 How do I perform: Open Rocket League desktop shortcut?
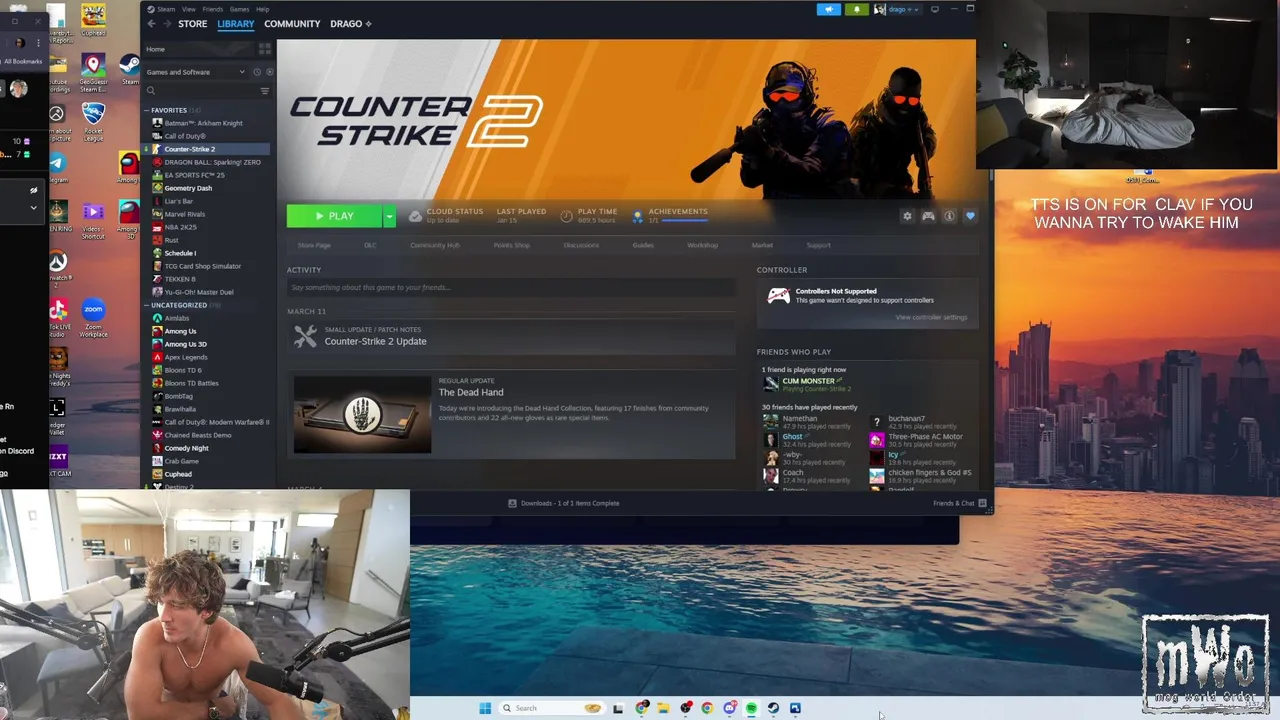click(x=93, y=122)
